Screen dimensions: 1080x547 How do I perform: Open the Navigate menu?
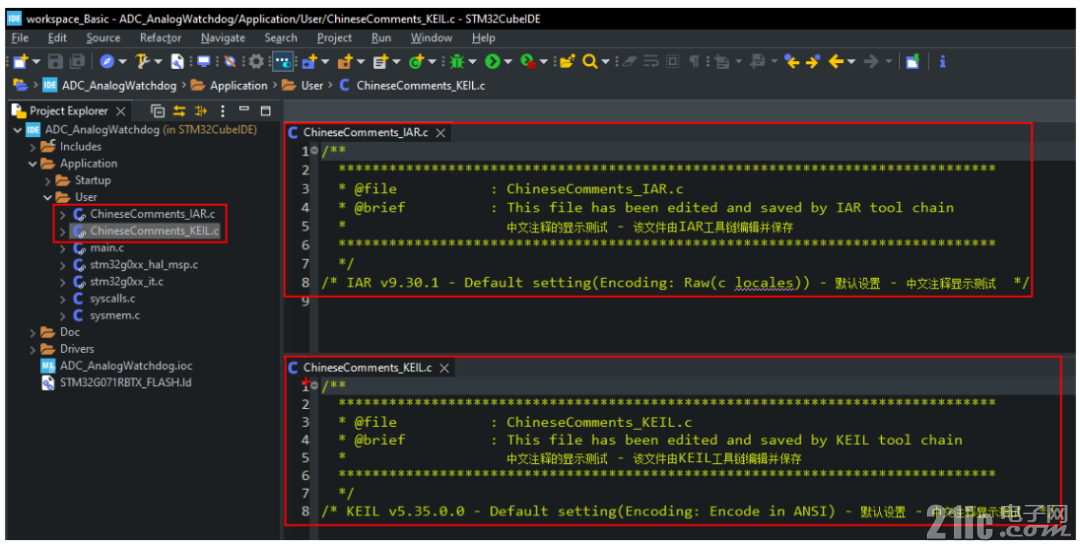222,38
